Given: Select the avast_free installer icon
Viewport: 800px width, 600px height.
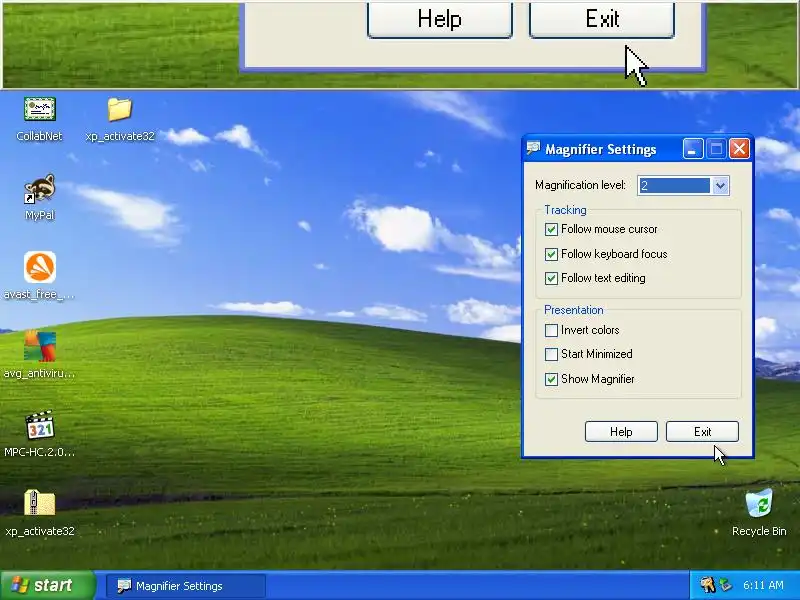Looking at the screenshot, I should click(40, 267).
